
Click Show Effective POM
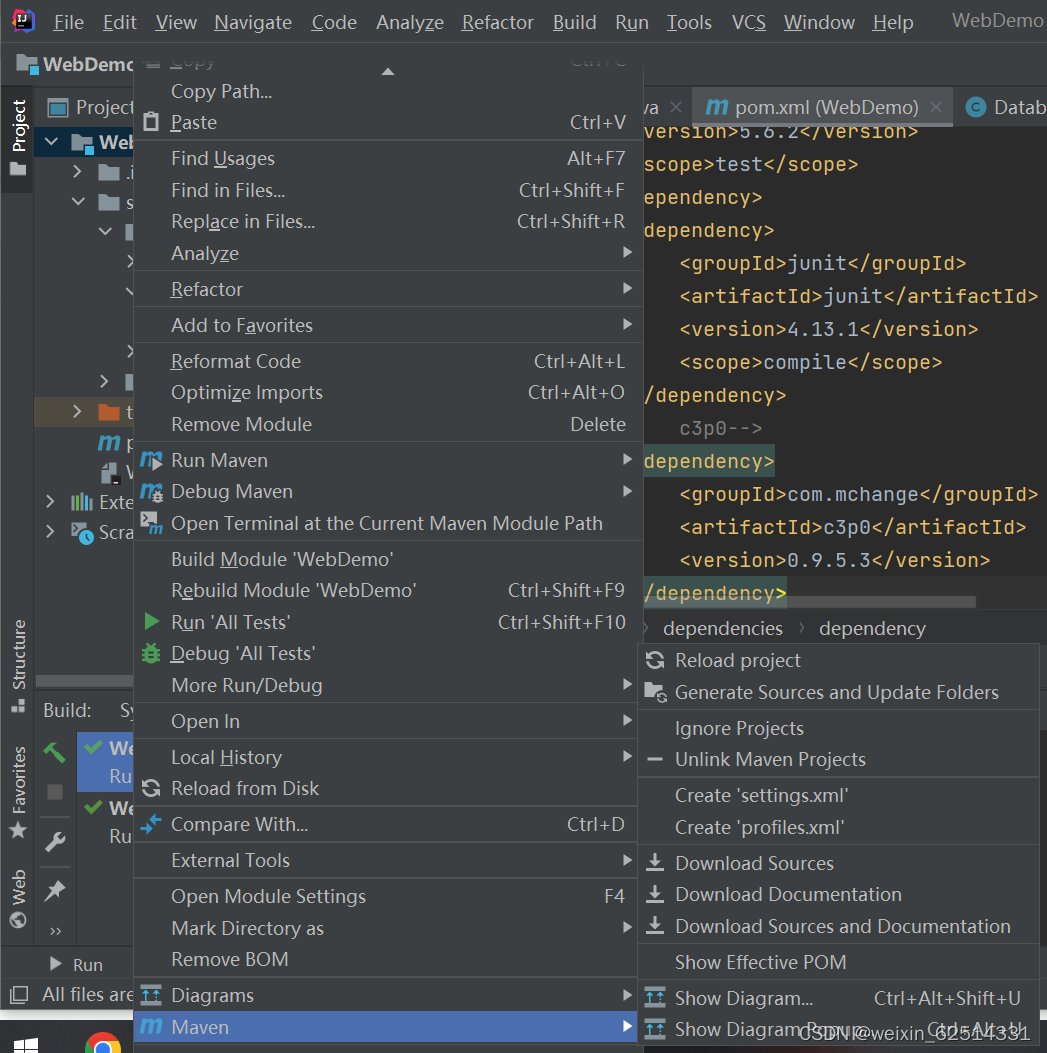(838, 962)
